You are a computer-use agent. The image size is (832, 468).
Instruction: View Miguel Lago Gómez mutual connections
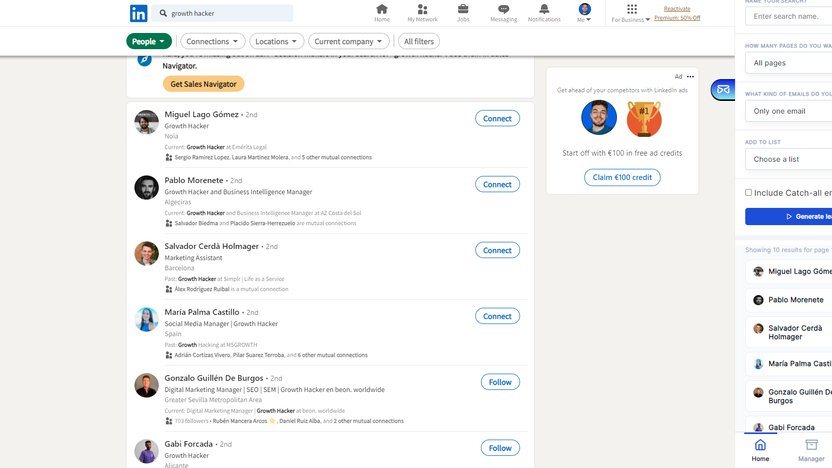coord(273,157)
